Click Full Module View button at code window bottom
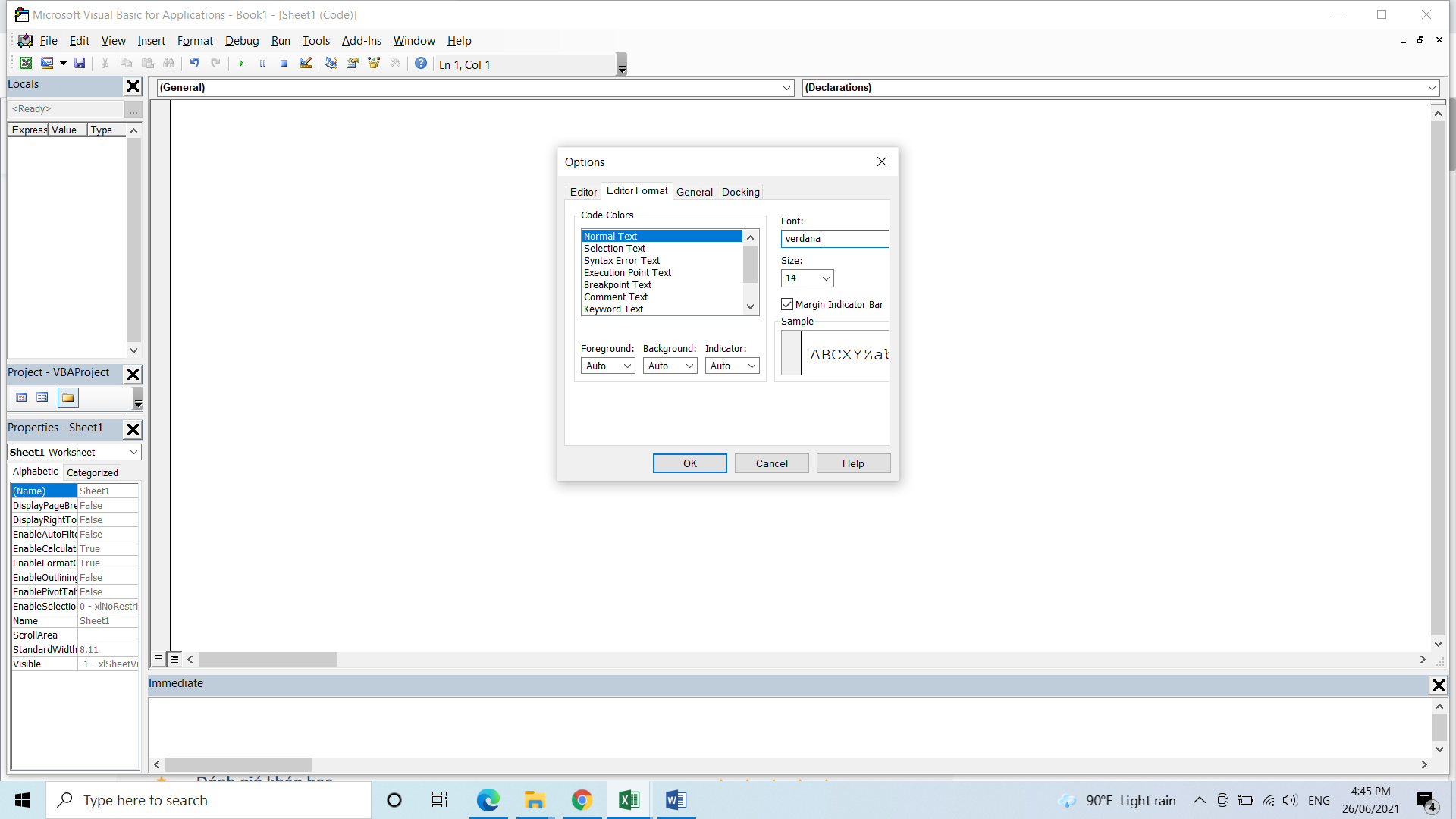 [x=174, y=658]
